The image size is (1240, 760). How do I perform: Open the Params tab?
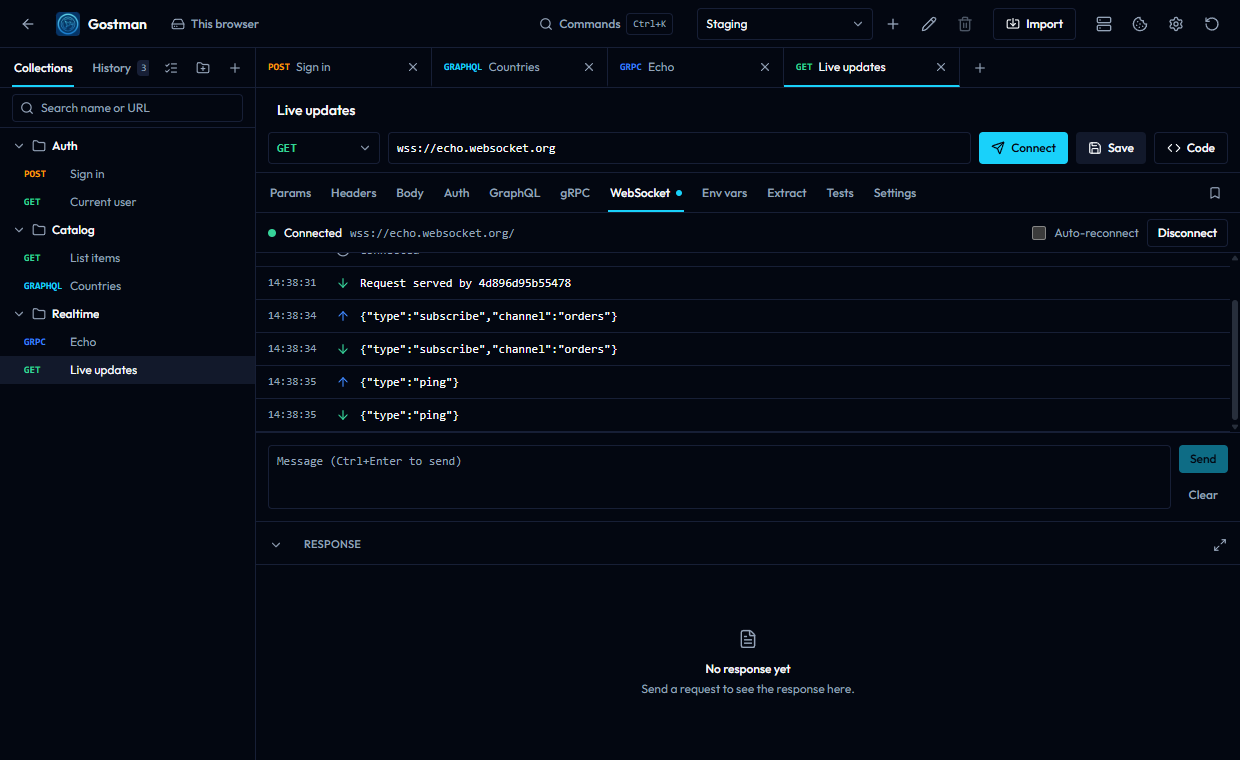[x=290, y=193]
